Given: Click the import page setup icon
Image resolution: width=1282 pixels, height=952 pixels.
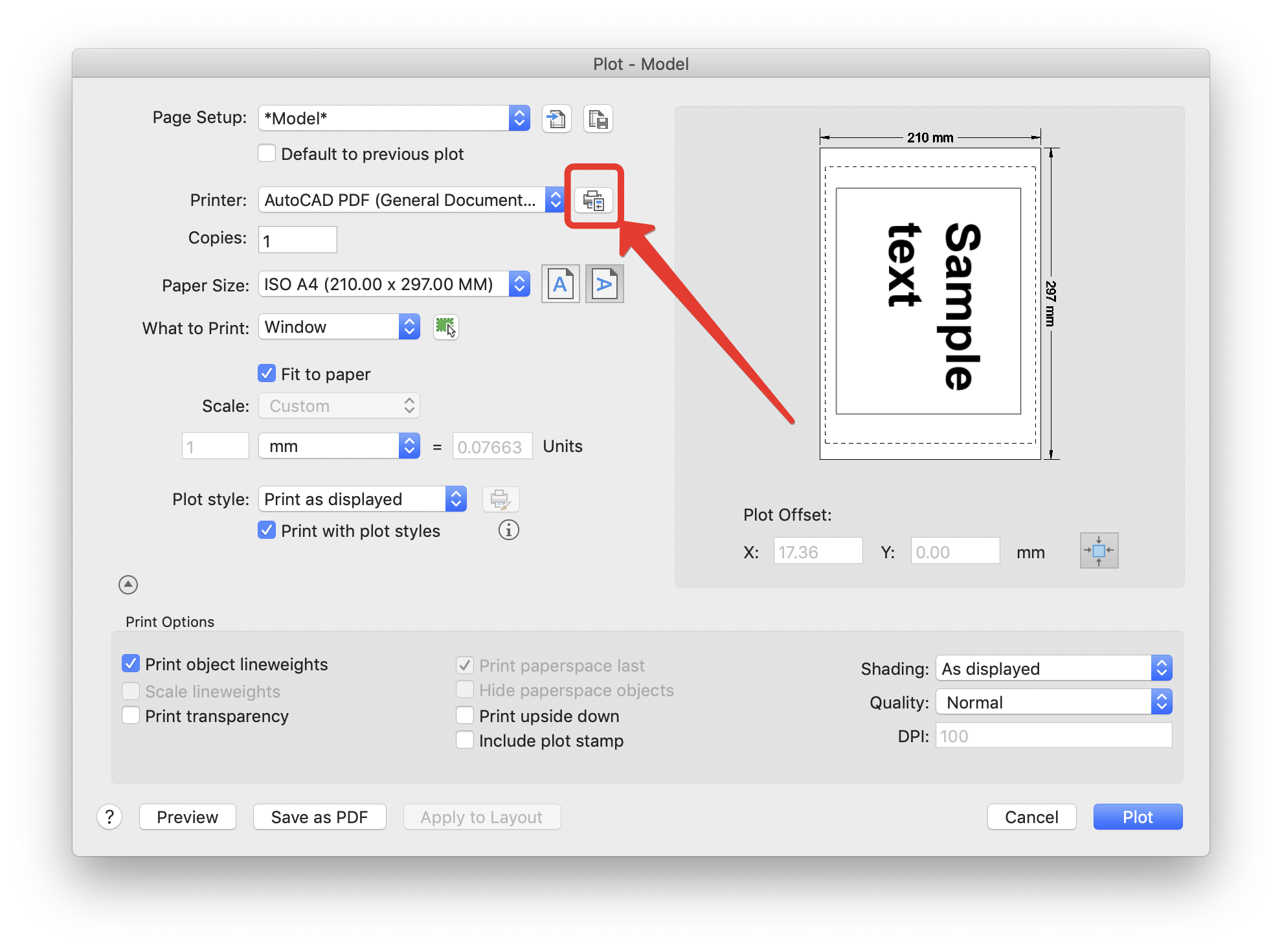Looking at the screenshot, I should (x=557, y=119).
